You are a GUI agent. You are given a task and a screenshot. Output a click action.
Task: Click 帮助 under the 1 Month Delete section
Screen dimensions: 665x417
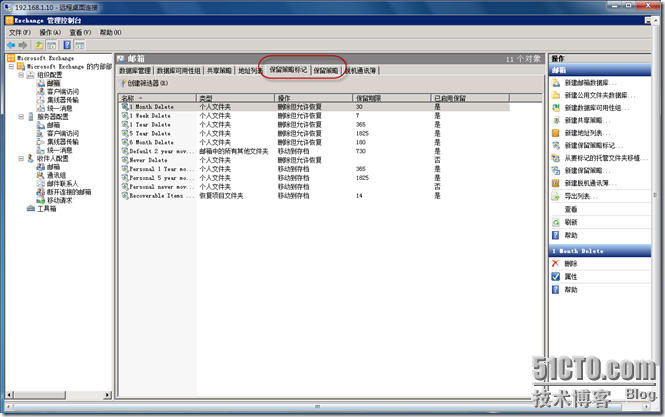[x=571, y=290]
